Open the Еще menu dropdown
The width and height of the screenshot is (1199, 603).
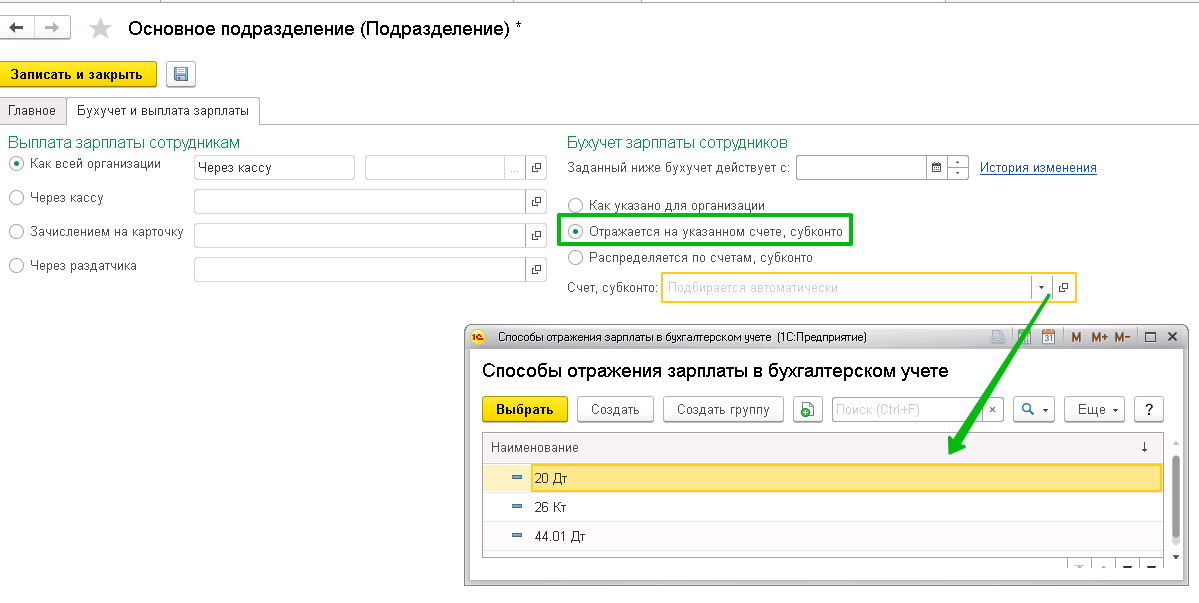pos(1096,410)
